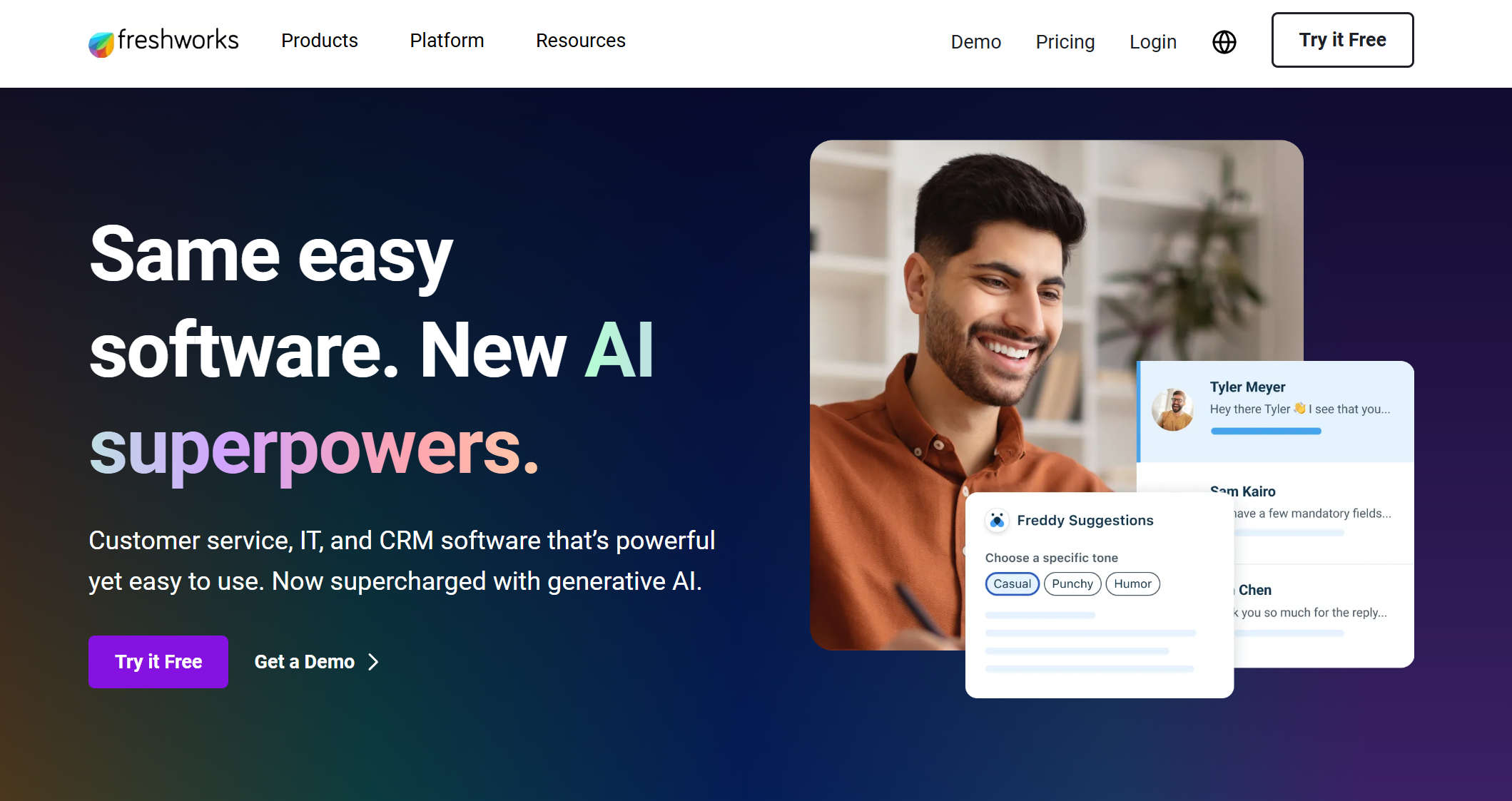Toggle the Humor tone selector button
1512x801 pixels.
tap(1132, 584)
